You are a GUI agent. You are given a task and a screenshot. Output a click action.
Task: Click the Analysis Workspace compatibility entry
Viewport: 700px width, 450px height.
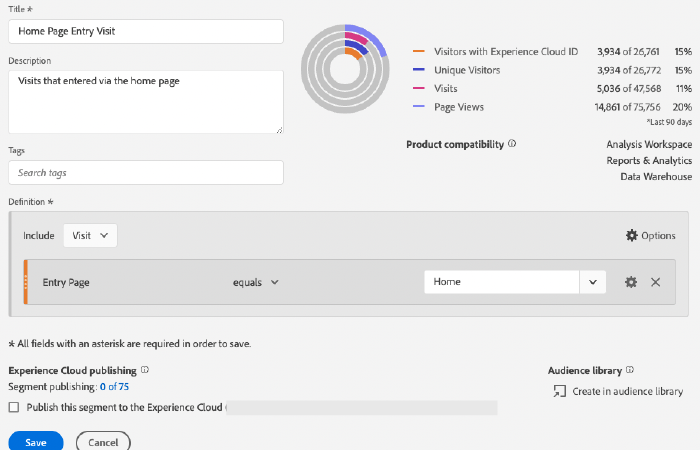[649, 145]
